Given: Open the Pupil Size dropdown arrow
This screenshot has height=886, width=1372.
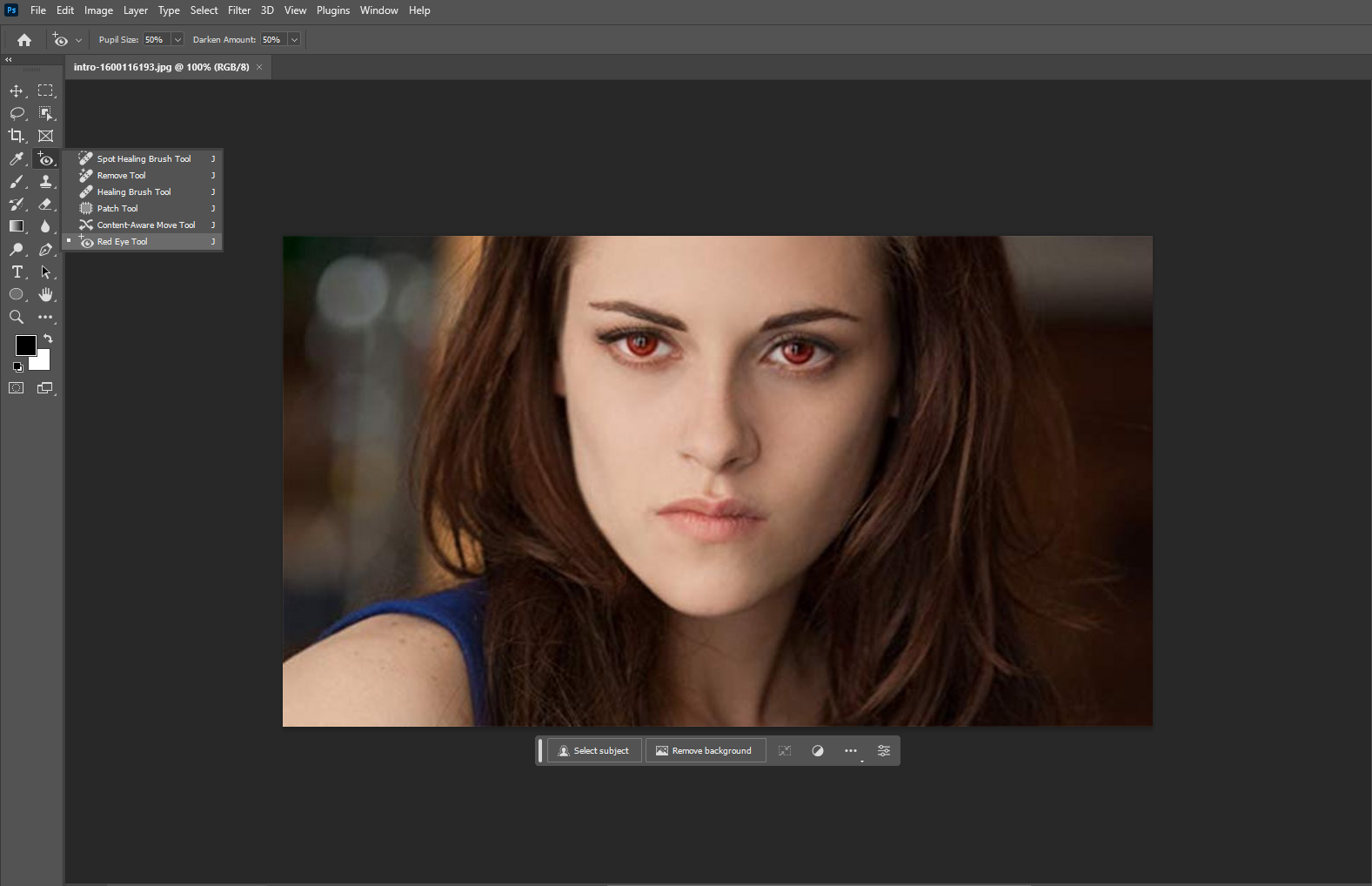Looking at the screenshot, I should pos(177,40).
